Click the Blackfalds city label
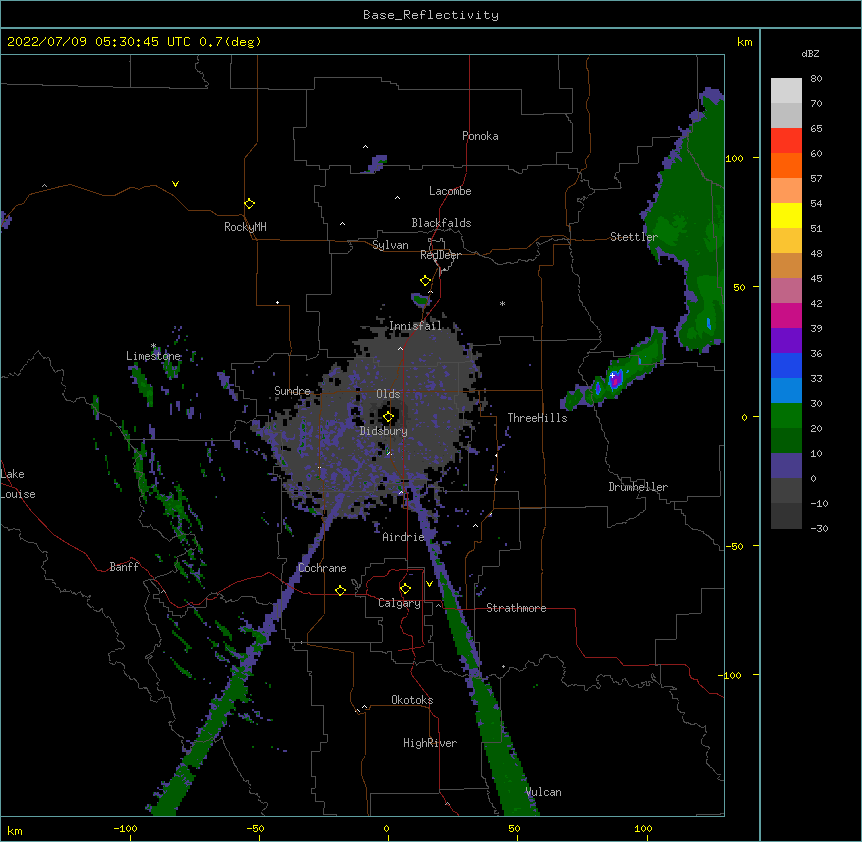 click(x=441, y=223)
